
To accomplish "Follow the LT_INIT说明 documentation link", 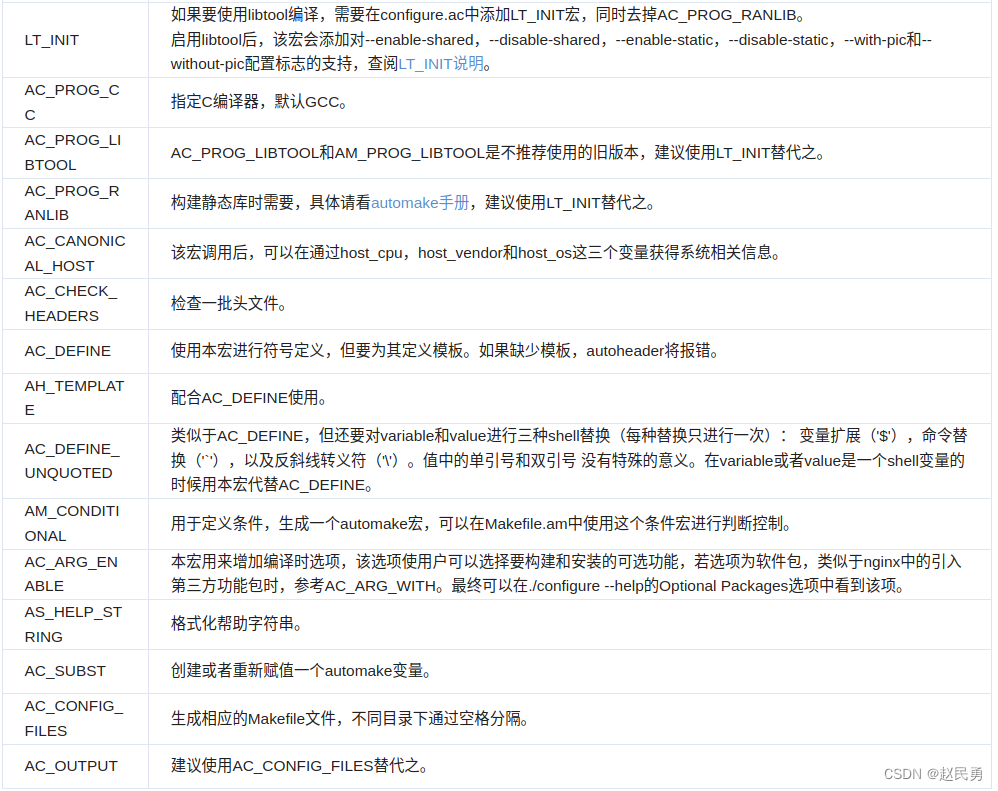I will pyautogui.click(x=439, y=63).
